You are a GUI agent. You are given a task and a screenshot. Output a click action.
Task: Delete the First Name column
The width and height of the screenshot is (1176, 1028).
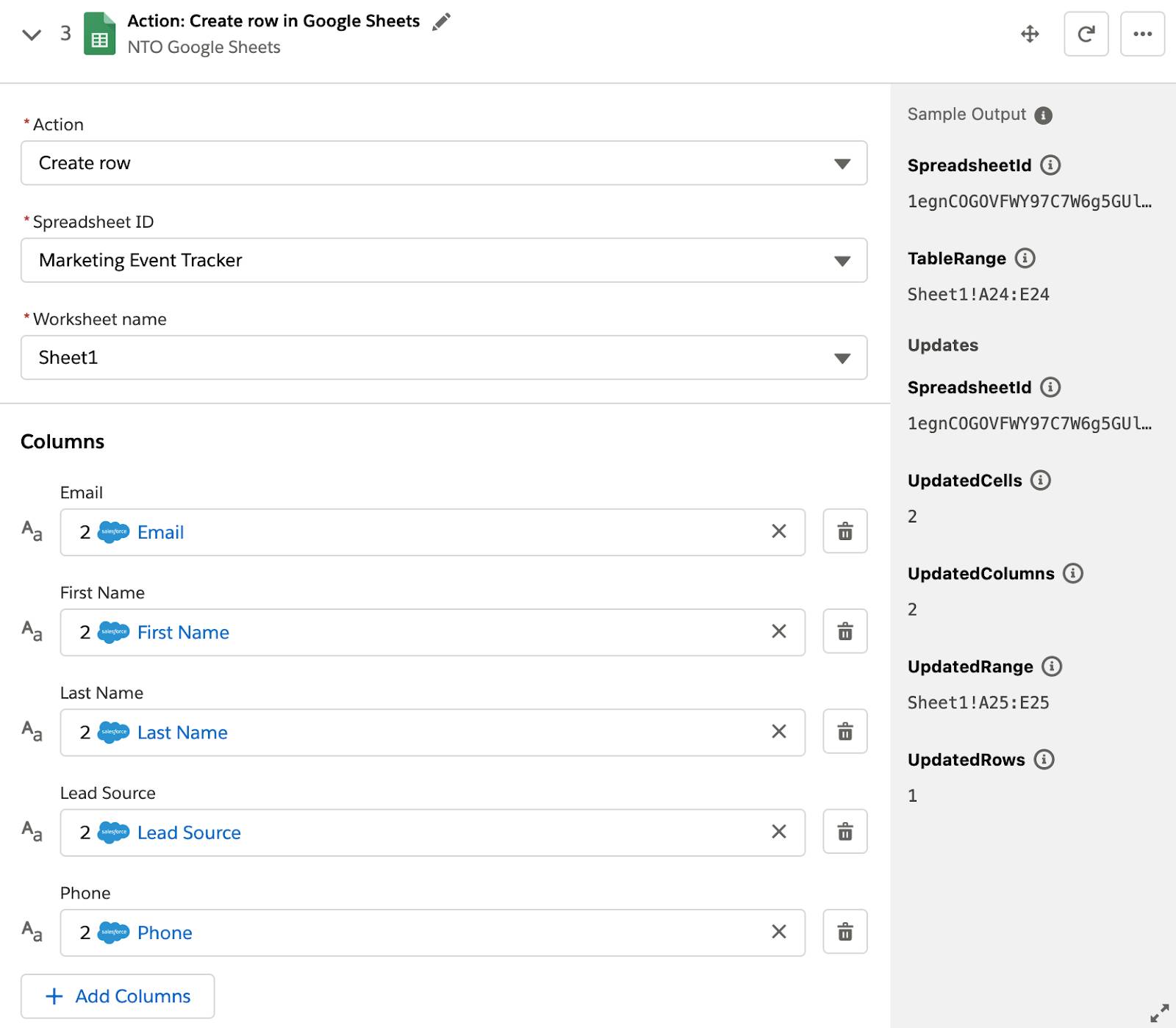tap(845, 631)
